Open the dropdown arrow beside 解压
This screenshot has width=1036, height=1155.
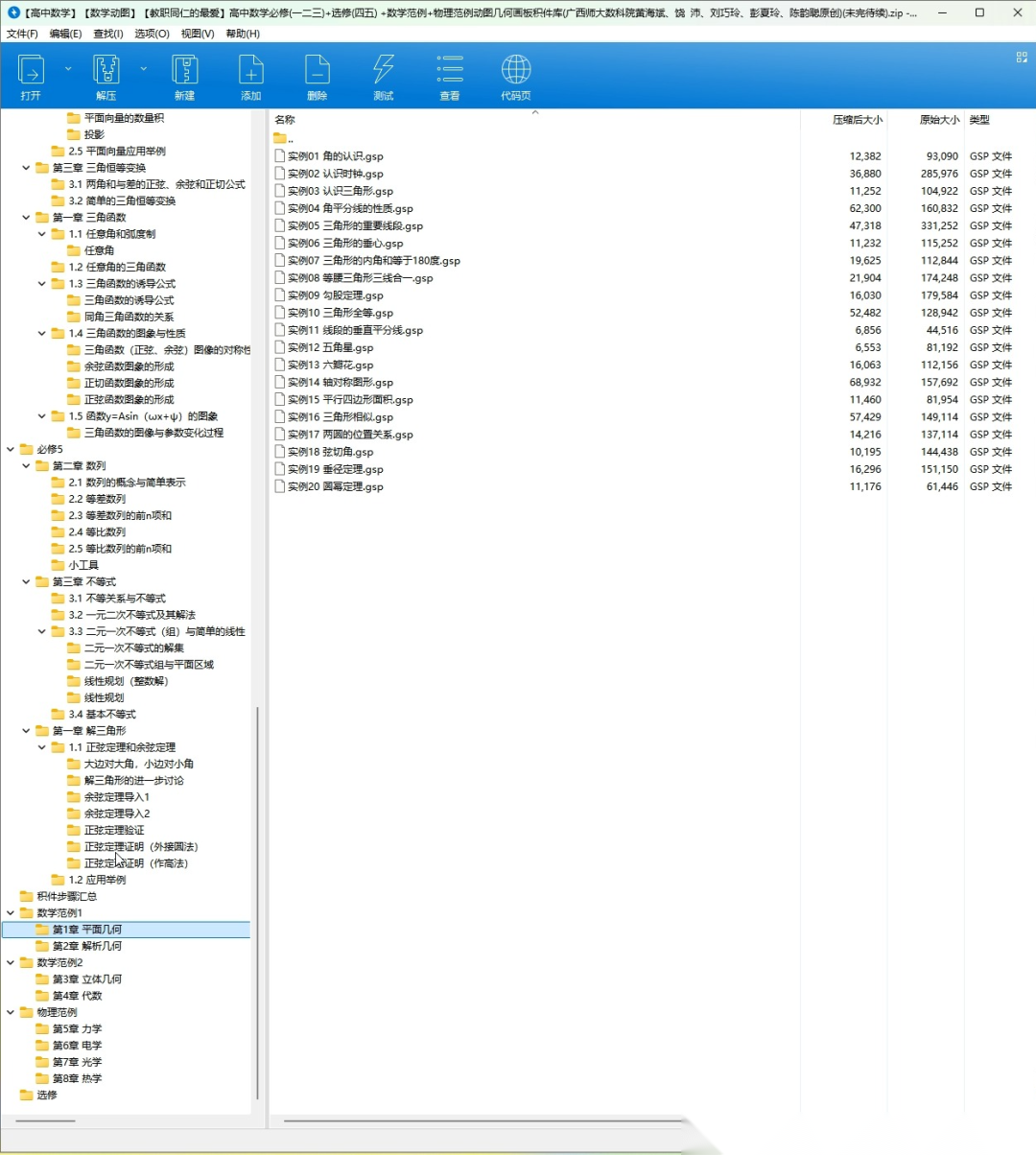[x=144, y=69]
